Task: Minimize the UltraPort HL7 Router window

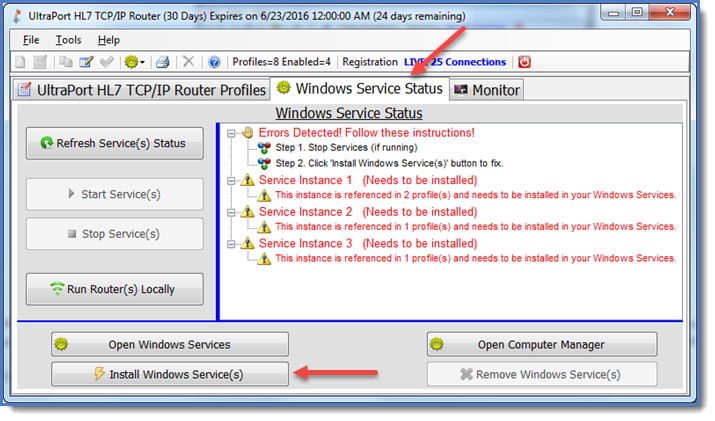Action: [614, 13]
